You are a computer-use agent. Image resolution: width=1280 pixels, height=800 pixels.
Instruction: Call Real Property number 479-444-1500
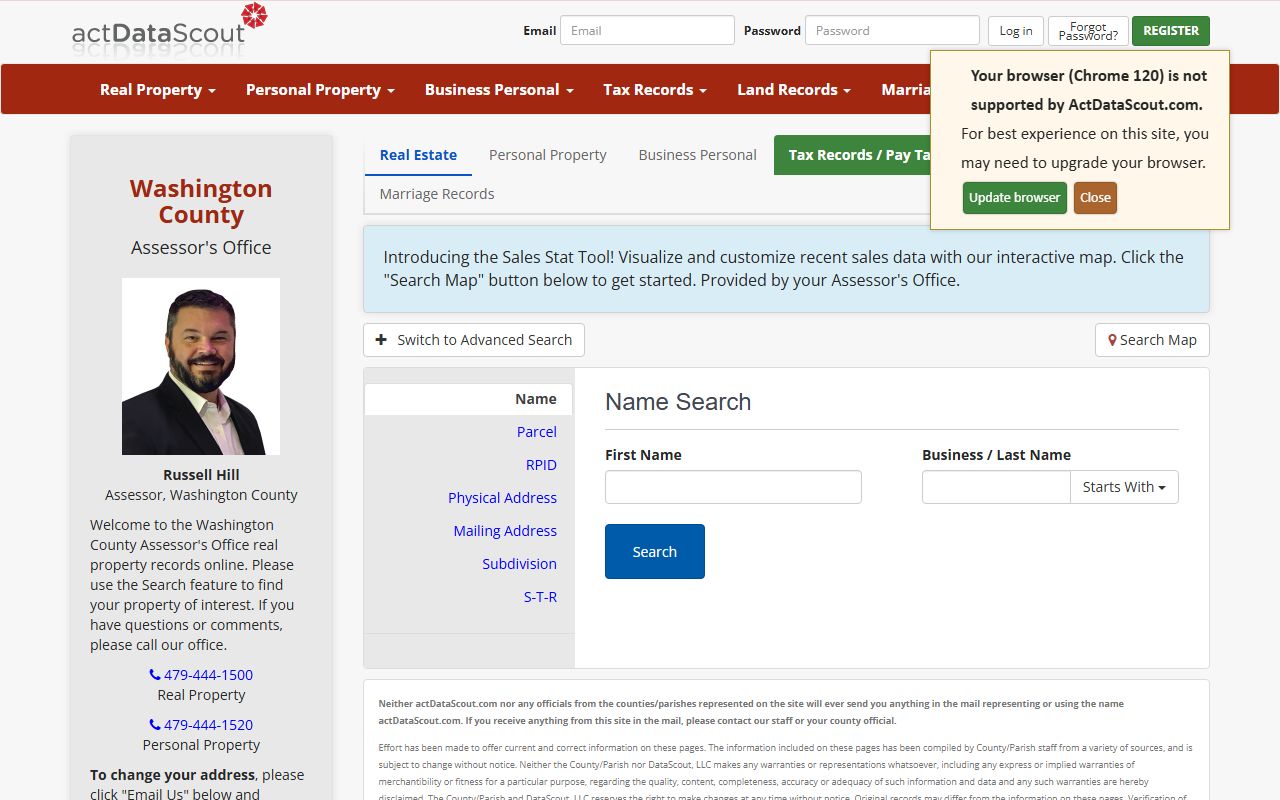[x=208, y=675]
